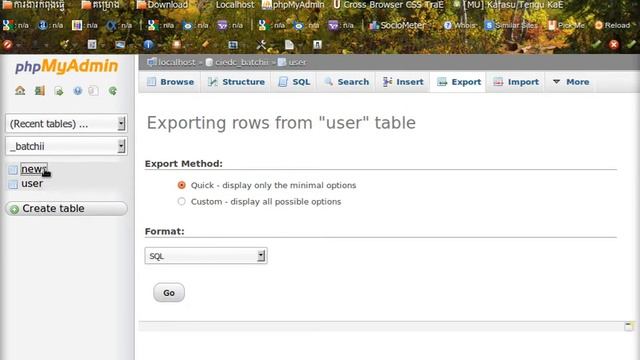Open the _batchii database dropdown
This screenshot has height=360, width=640.
[x=66, y=146]
